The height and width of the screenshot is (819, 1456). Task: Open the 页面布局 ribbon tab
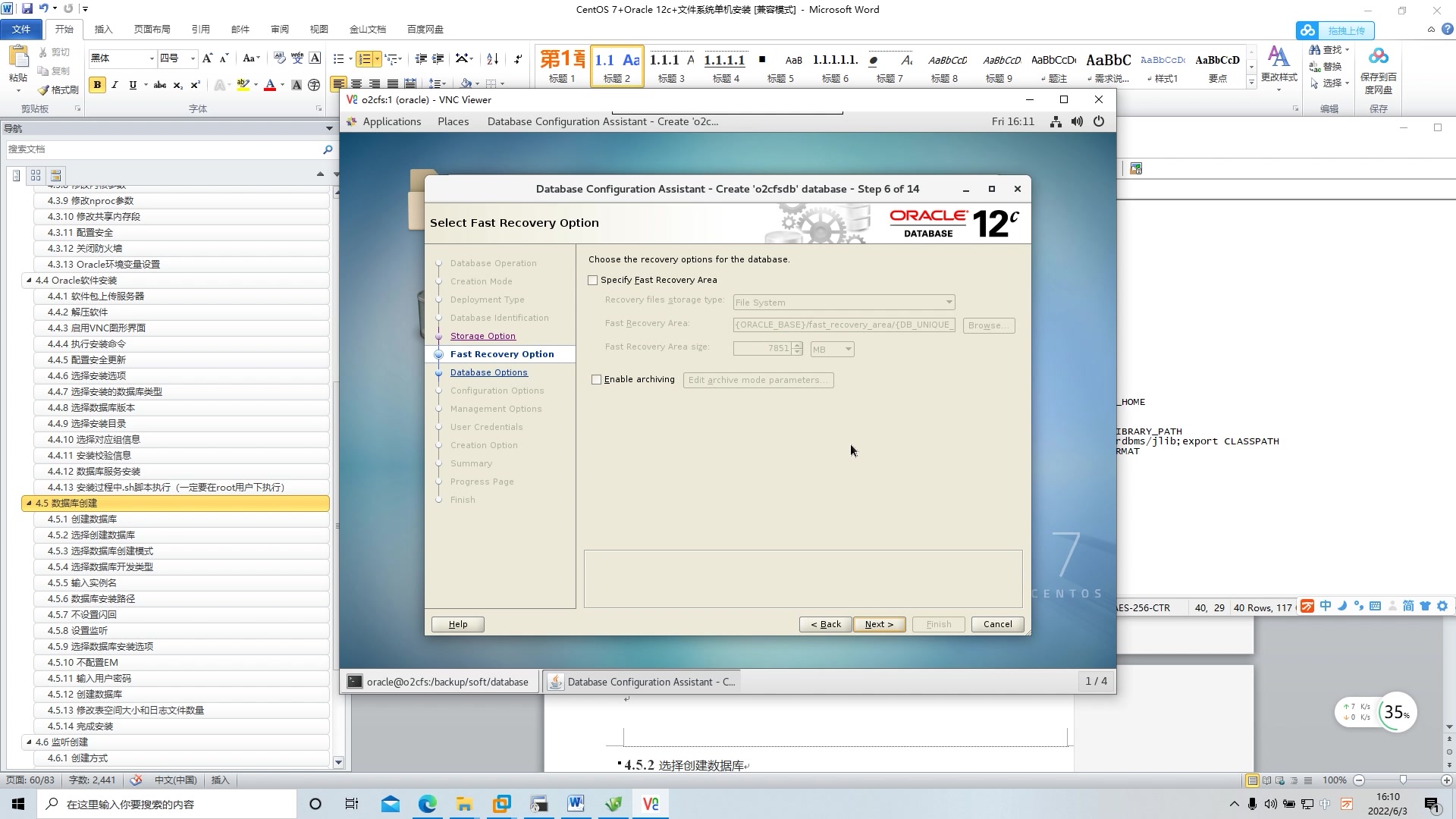pyautogui.click(x=152, y=30)
